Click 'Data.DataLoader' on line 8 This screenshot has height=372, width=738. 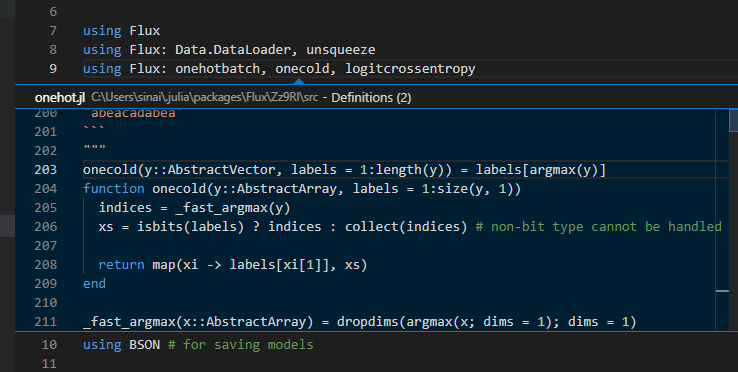233,50
